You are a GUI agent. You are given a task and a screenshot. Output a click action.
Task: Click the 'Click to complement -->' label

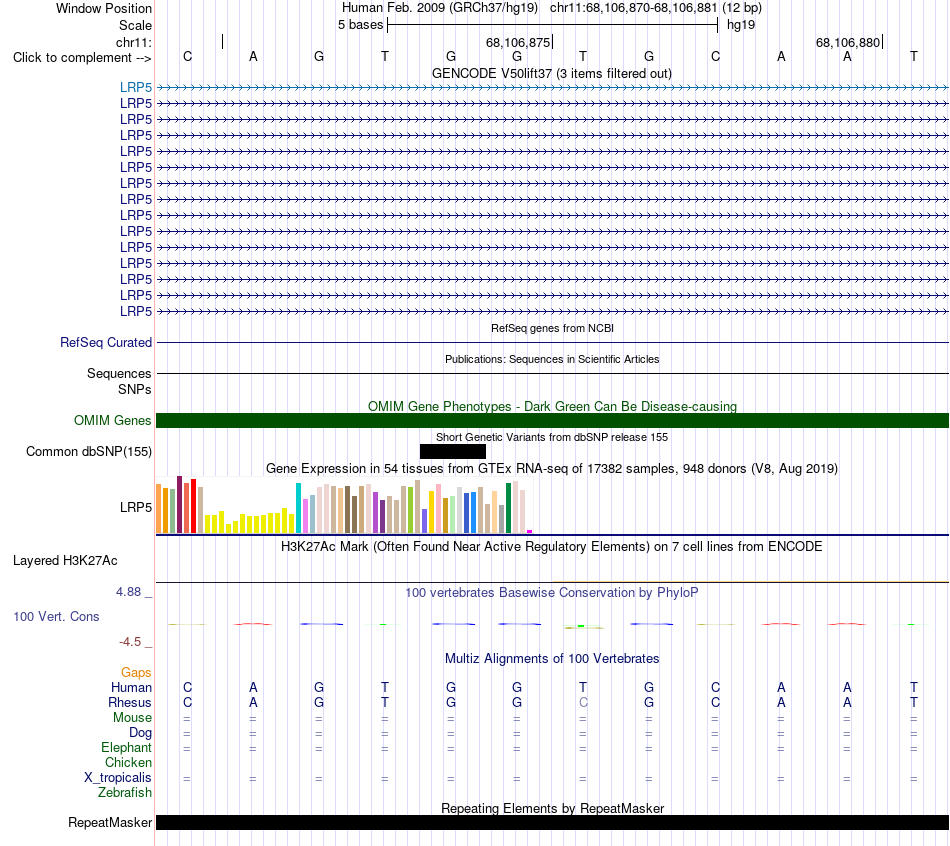(x=82, y=58)
